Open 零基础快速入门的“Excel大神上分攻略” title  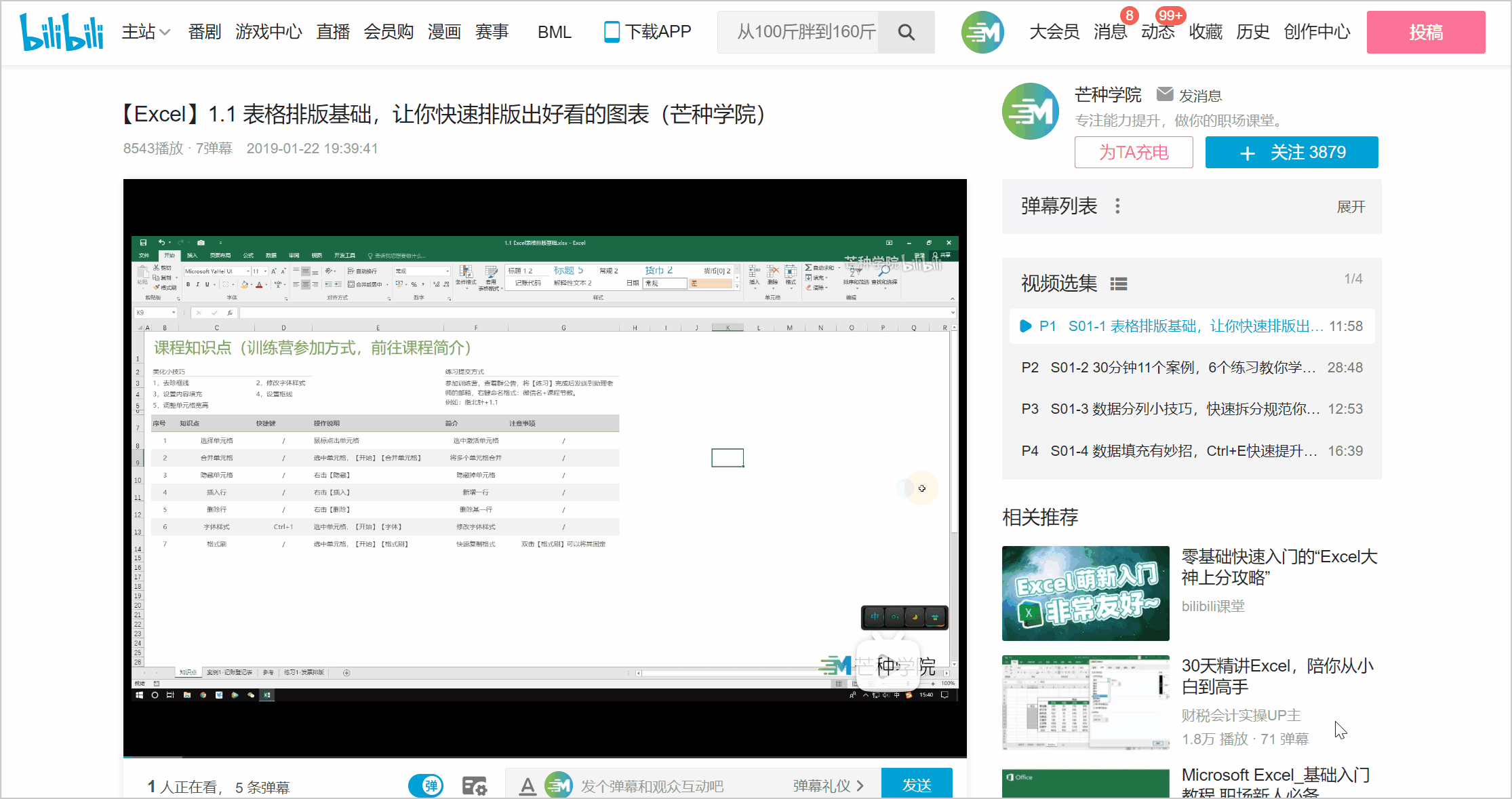pyautogui.click(x=1279, y=567)
